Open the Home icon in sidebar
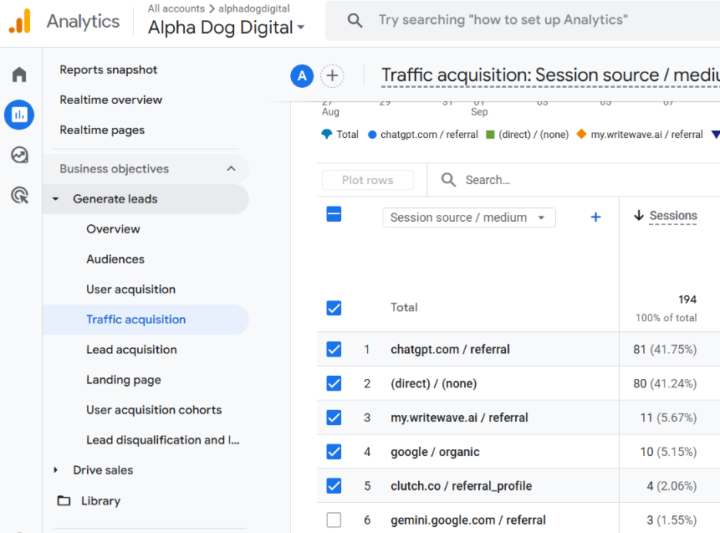This screenshot has height=533, width=720. 19,74
